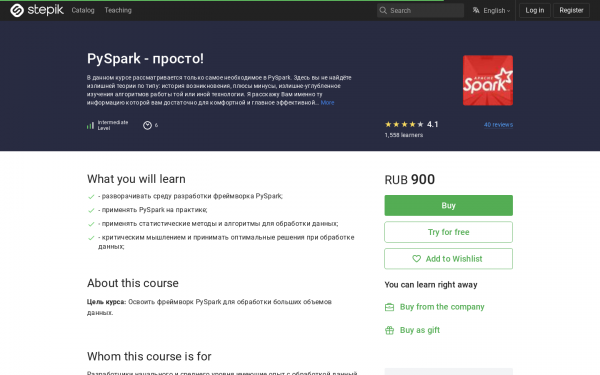Click the PySpark - просто! course title
Screen dimensions: 600x375
145,59
